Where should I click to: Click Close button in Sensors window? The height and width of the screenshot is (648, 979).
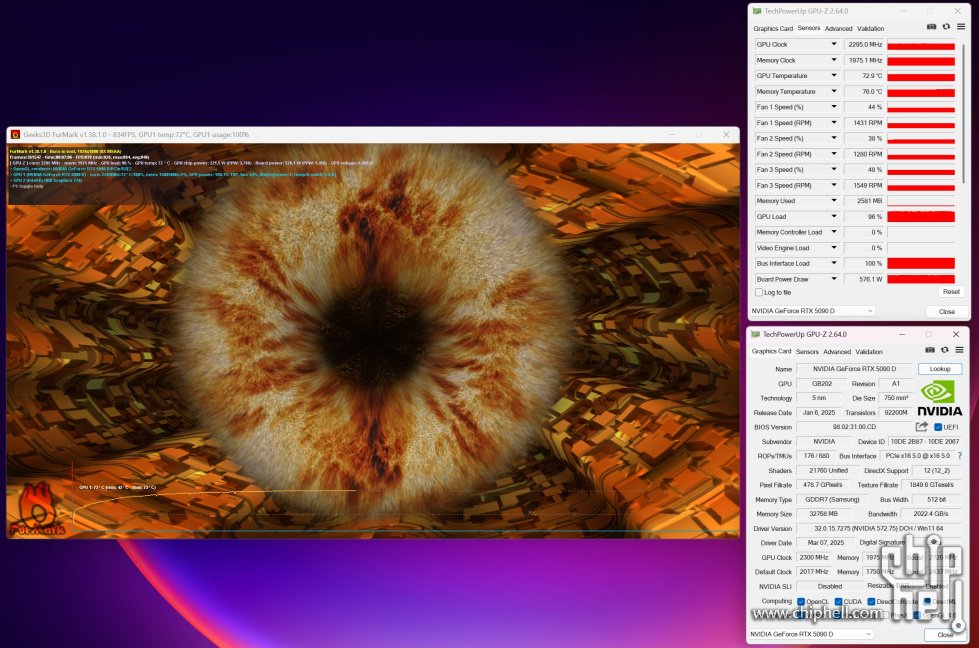pos(947,311)
